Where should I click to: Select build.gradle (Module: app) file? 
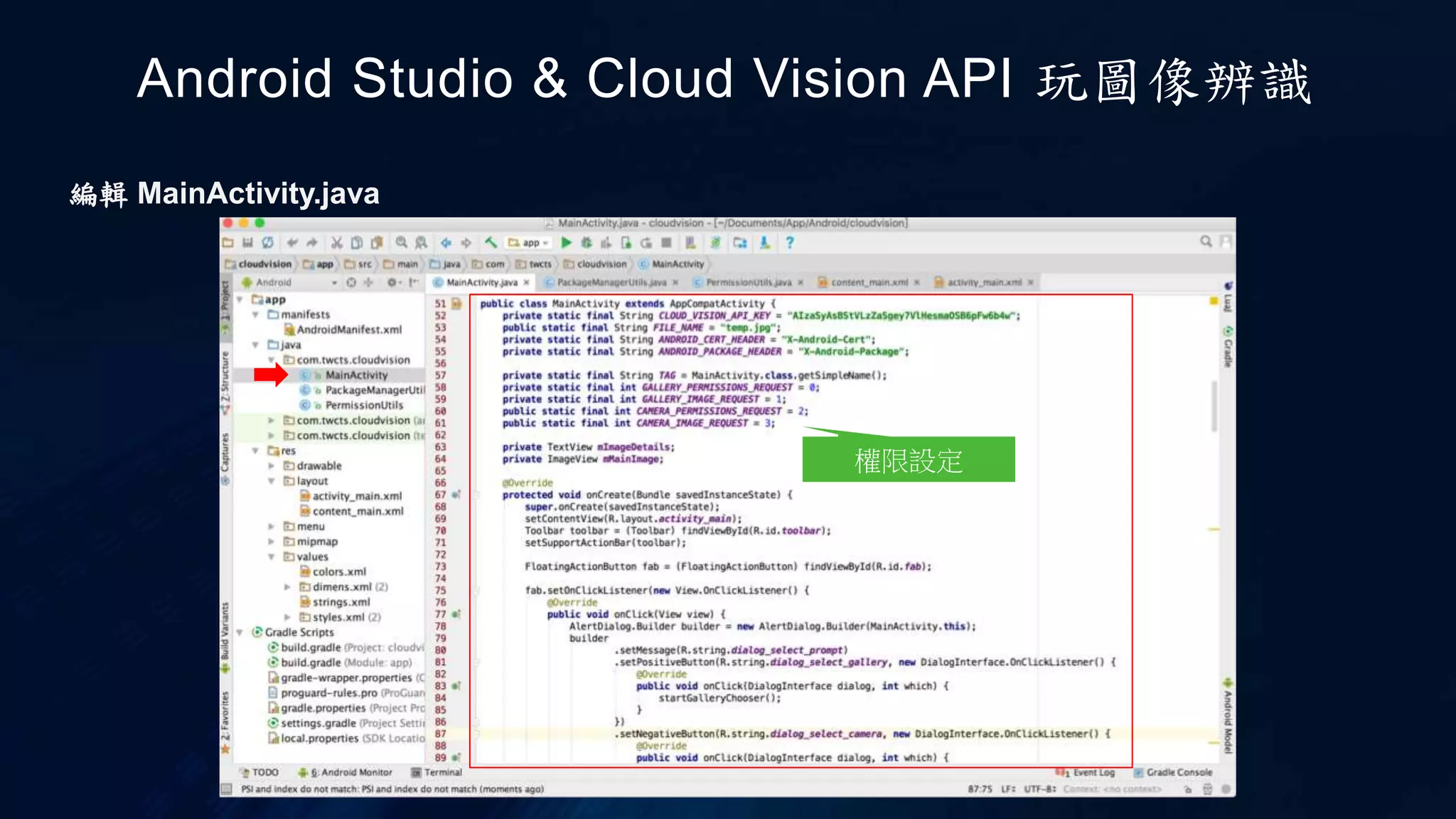[x=340, y=663]
